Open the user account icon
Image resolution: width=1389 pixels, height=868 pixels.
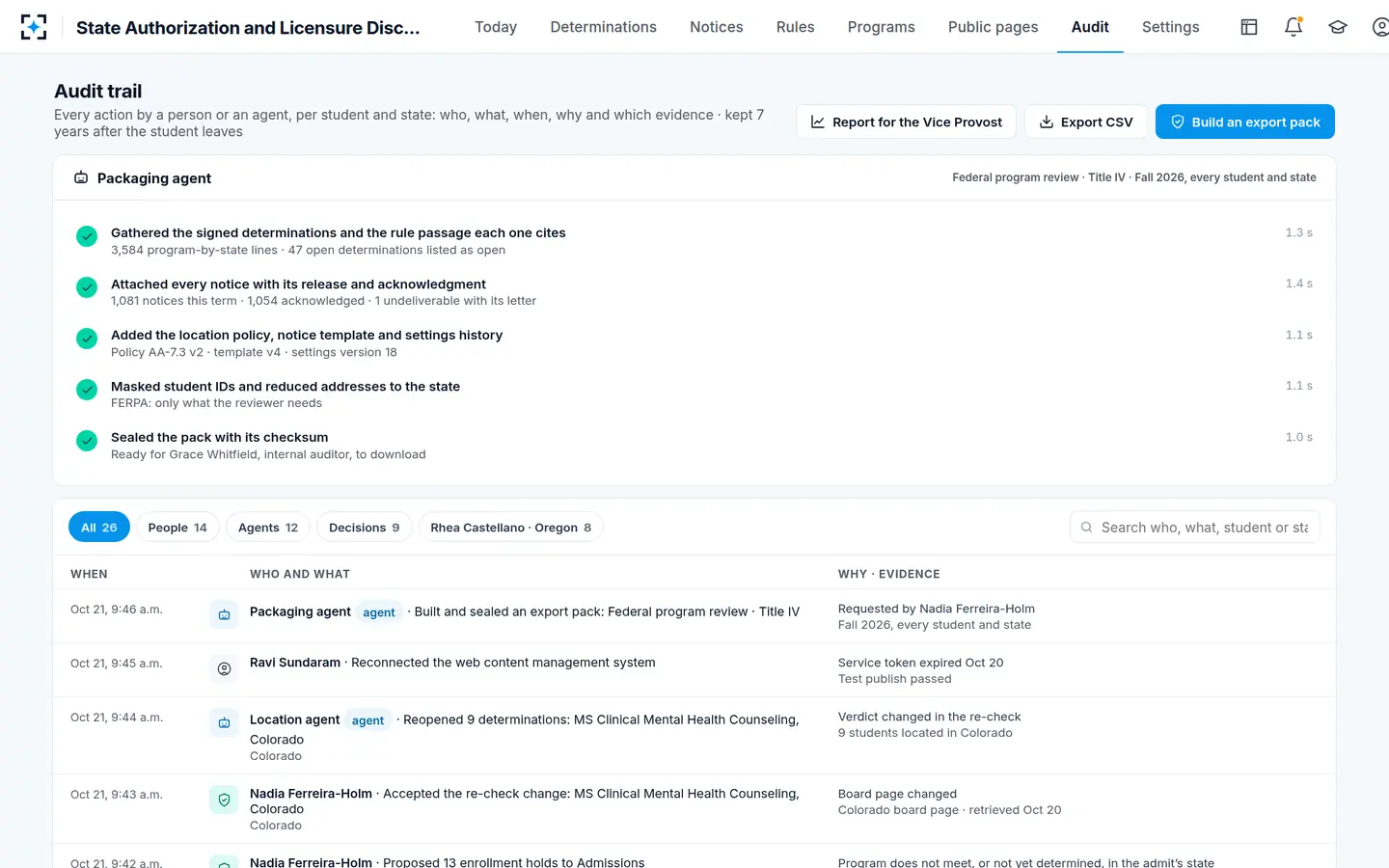click(x=1381, y=27)
